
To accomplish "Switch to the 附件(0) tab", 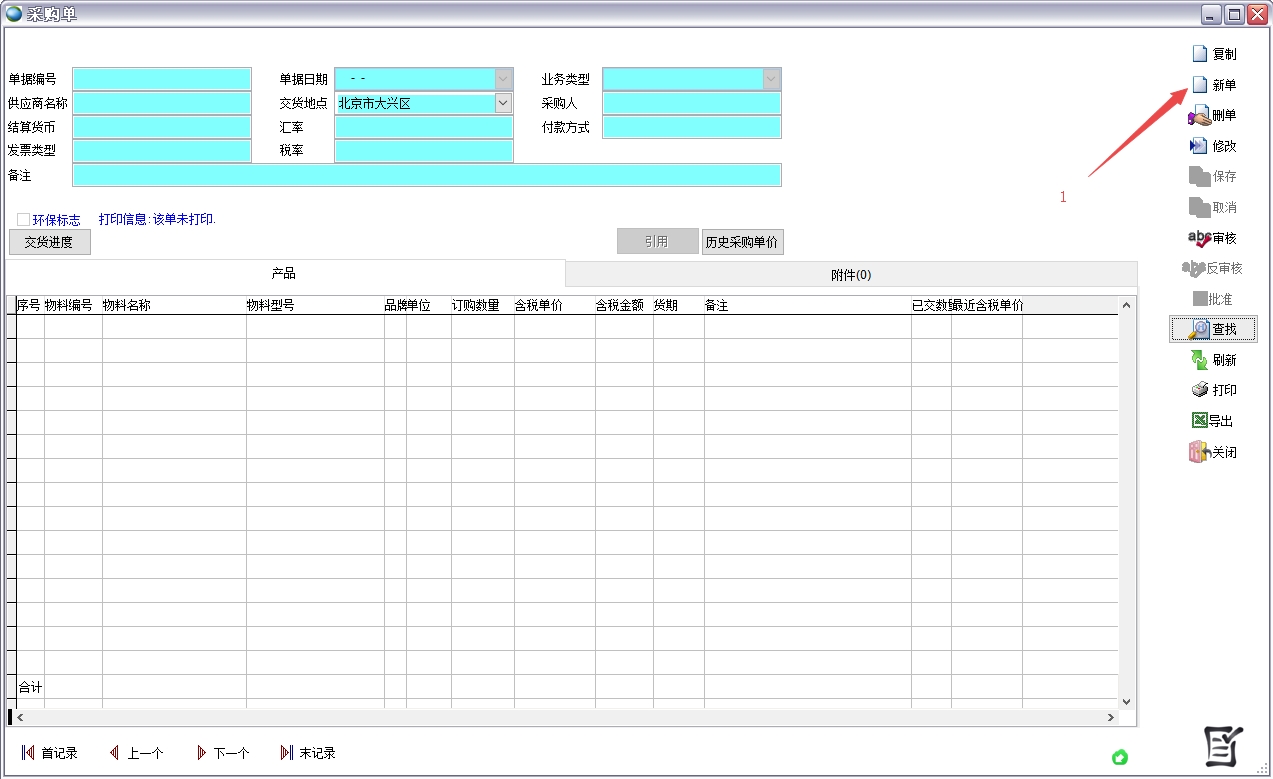I will coord(851,275).
